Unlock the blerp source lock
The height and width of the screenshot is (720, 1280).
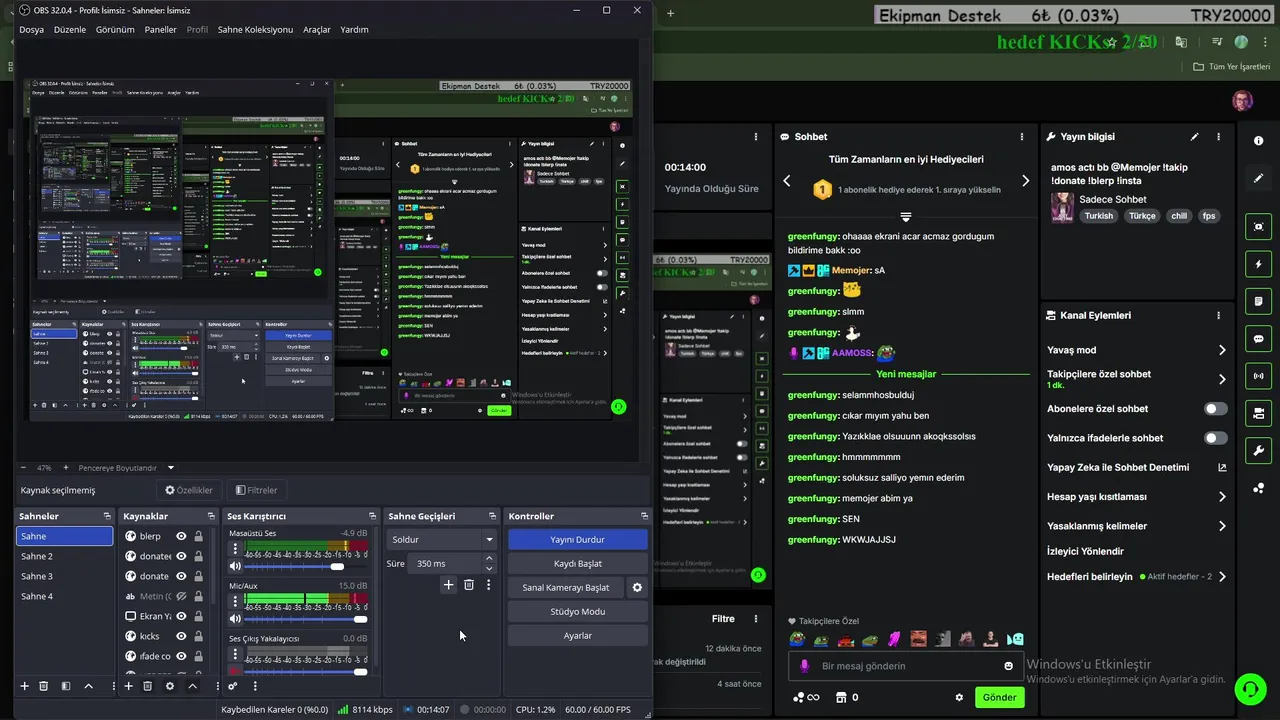pos(198,536)
